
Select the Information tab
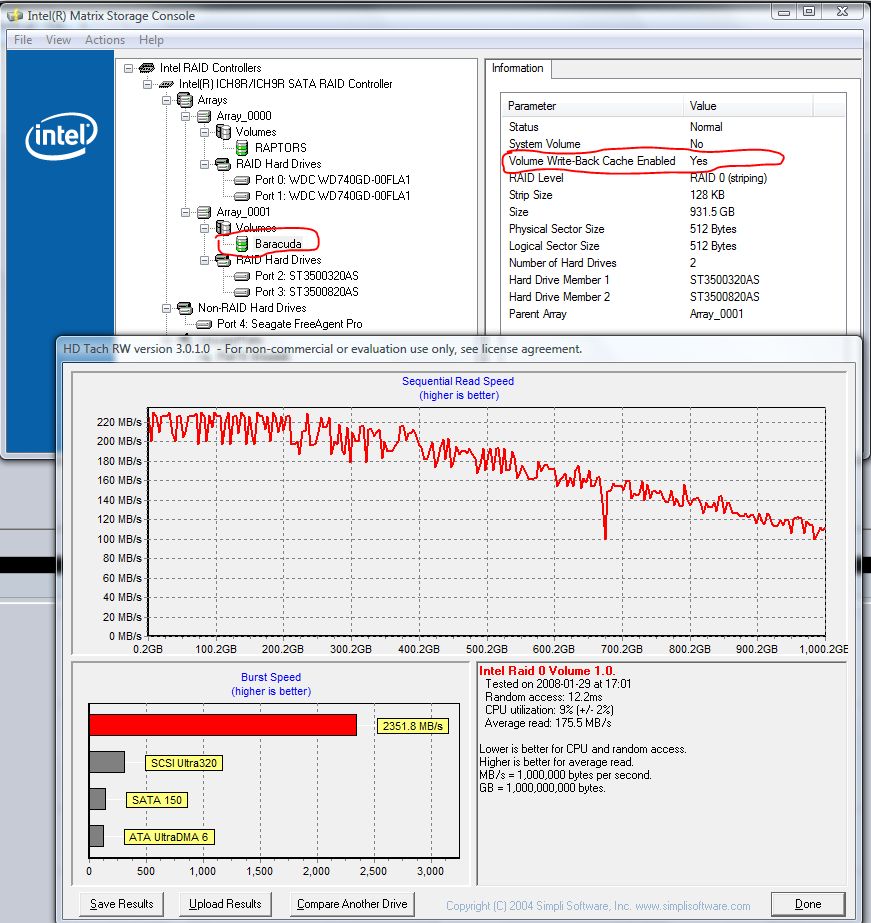point(518,68)
